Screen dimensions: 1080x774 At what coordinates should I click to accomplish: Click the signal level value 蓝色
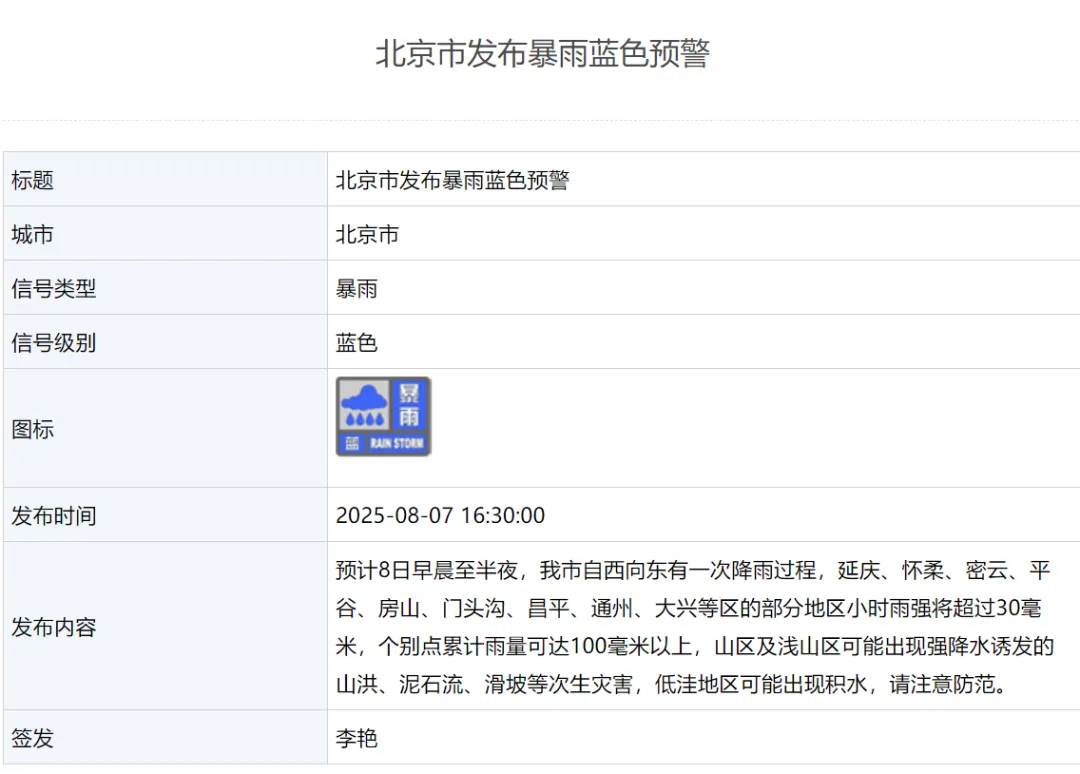point(357,342)
